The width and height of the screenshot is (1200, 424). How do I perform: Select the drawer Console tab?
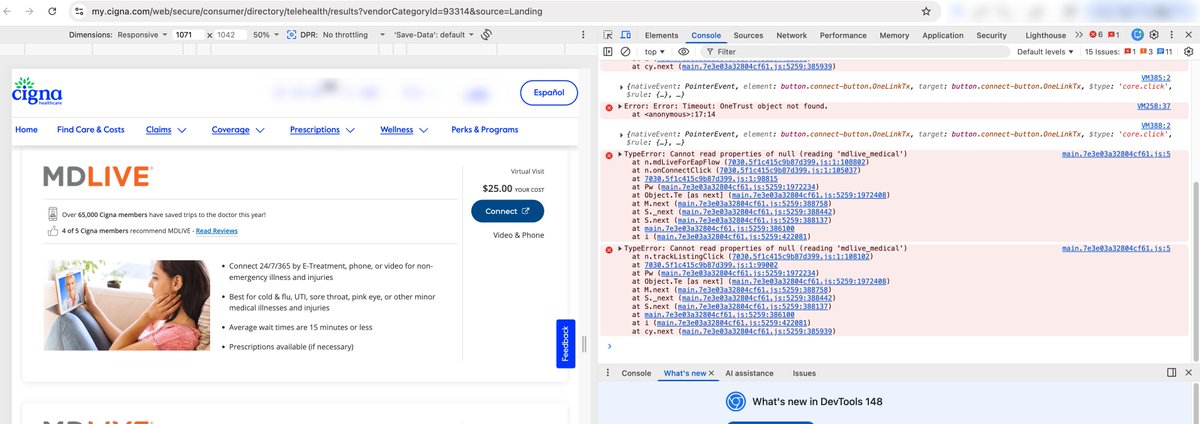636,373
